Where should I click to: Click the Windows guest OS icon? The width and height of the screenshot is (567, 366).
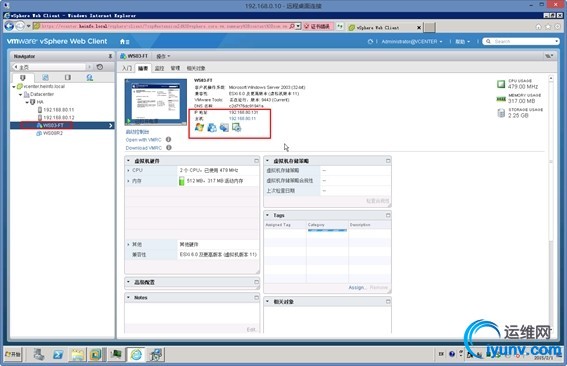point(199,127)
